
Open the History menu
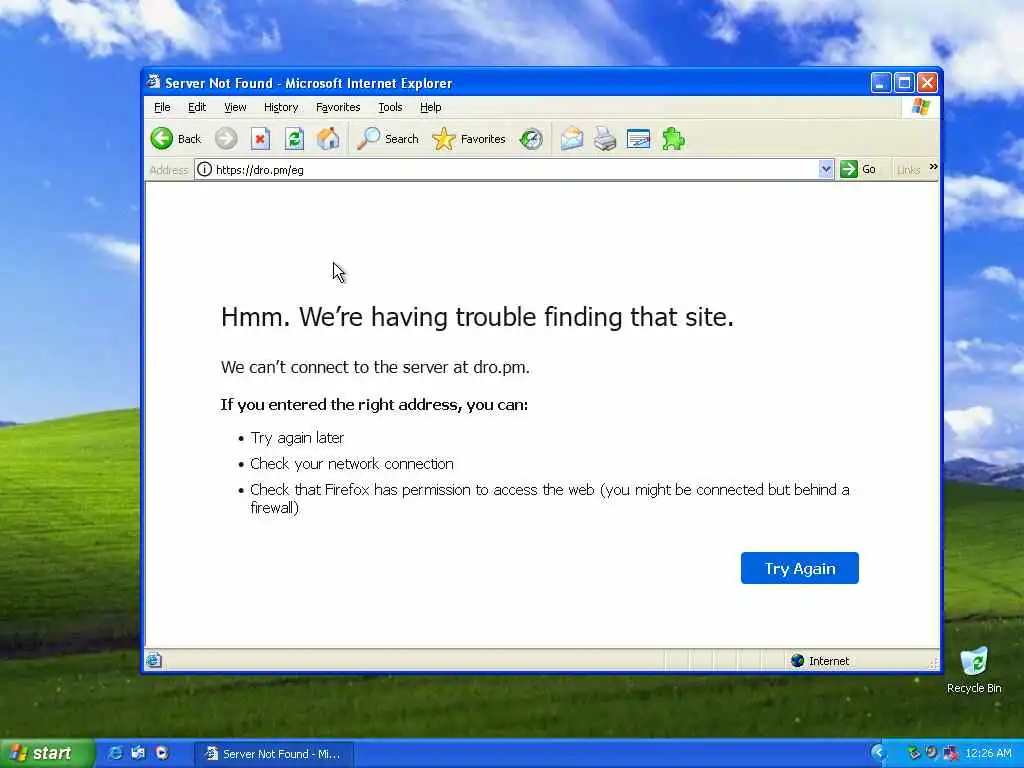click(x=281, y=107)
